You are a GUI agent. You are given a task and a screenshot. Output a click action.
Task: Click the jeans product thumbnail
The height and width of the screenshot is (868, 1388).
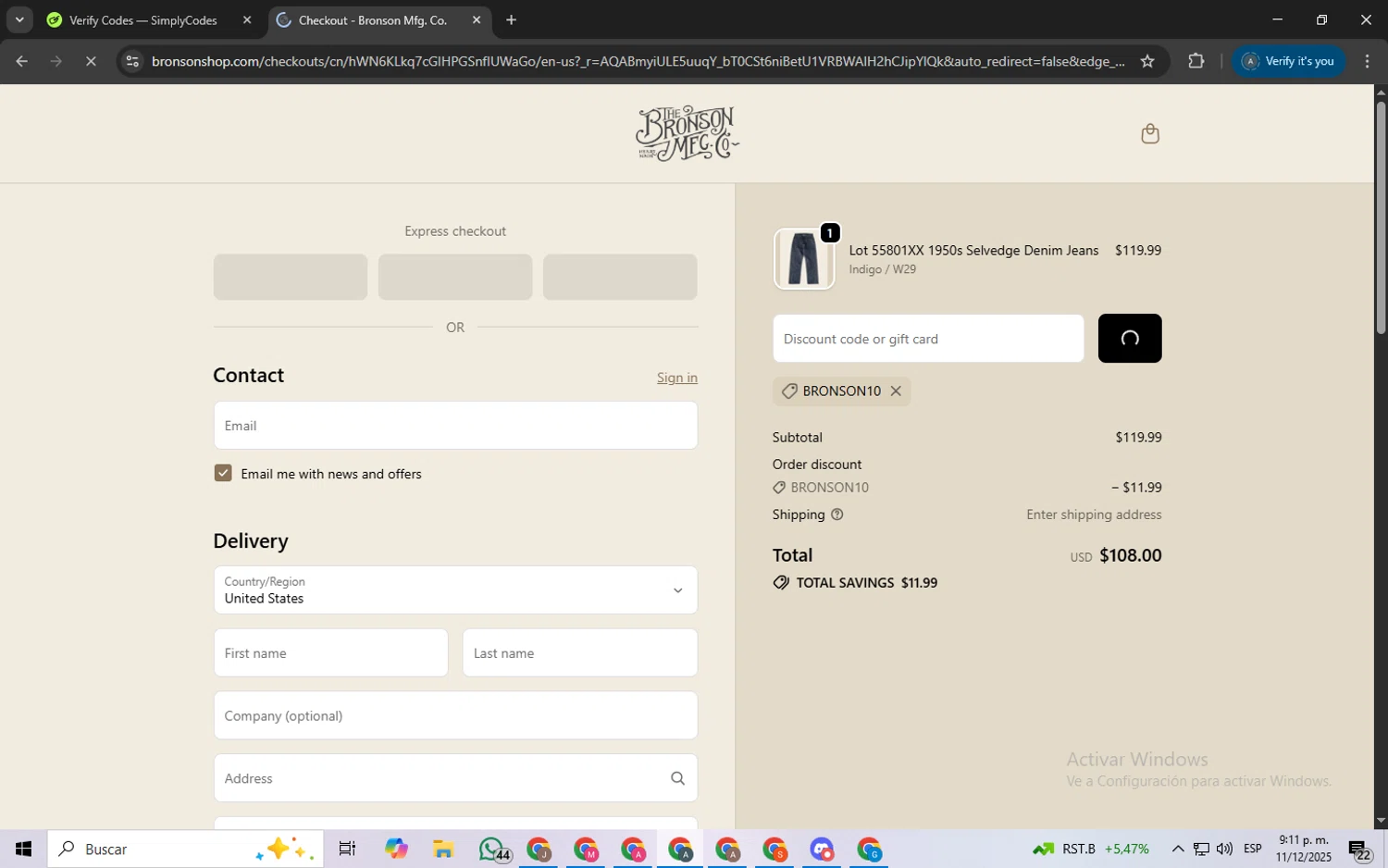coord(804,259)
